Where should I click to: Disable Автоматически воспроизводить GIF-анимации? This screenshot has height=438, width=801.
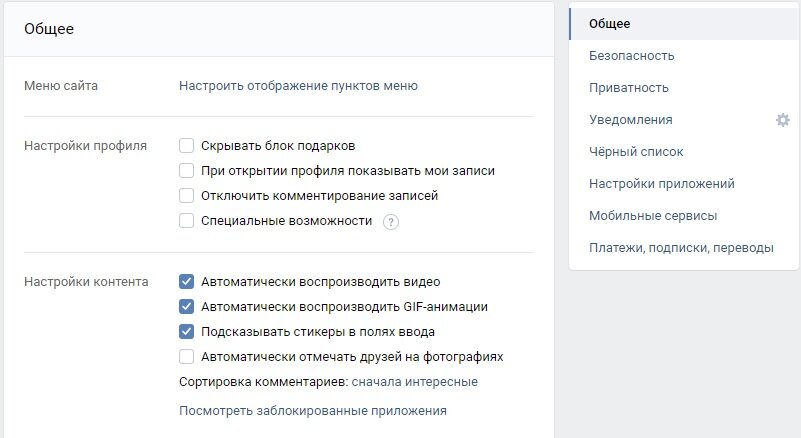pyautogui.click(x=186, y=307)
